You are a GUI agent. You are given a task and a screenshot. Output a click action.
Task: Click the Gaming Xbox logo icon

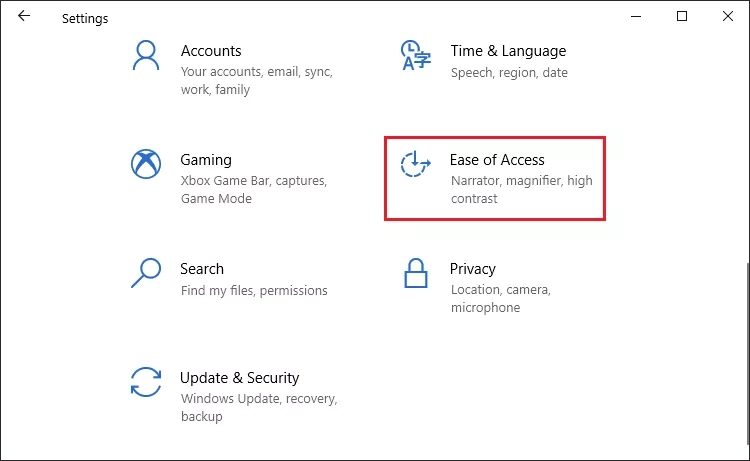(x=146, y=164)
